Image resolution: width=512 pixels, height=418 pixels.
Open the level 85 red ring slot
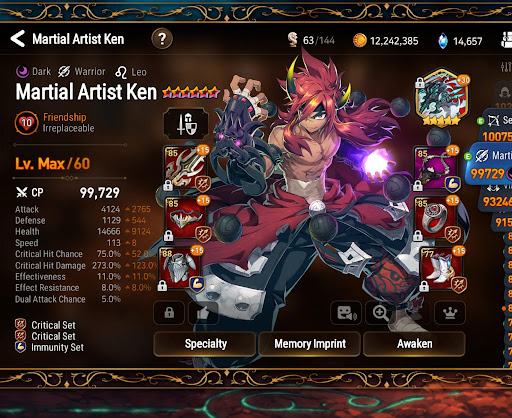(x=436, y=218)
